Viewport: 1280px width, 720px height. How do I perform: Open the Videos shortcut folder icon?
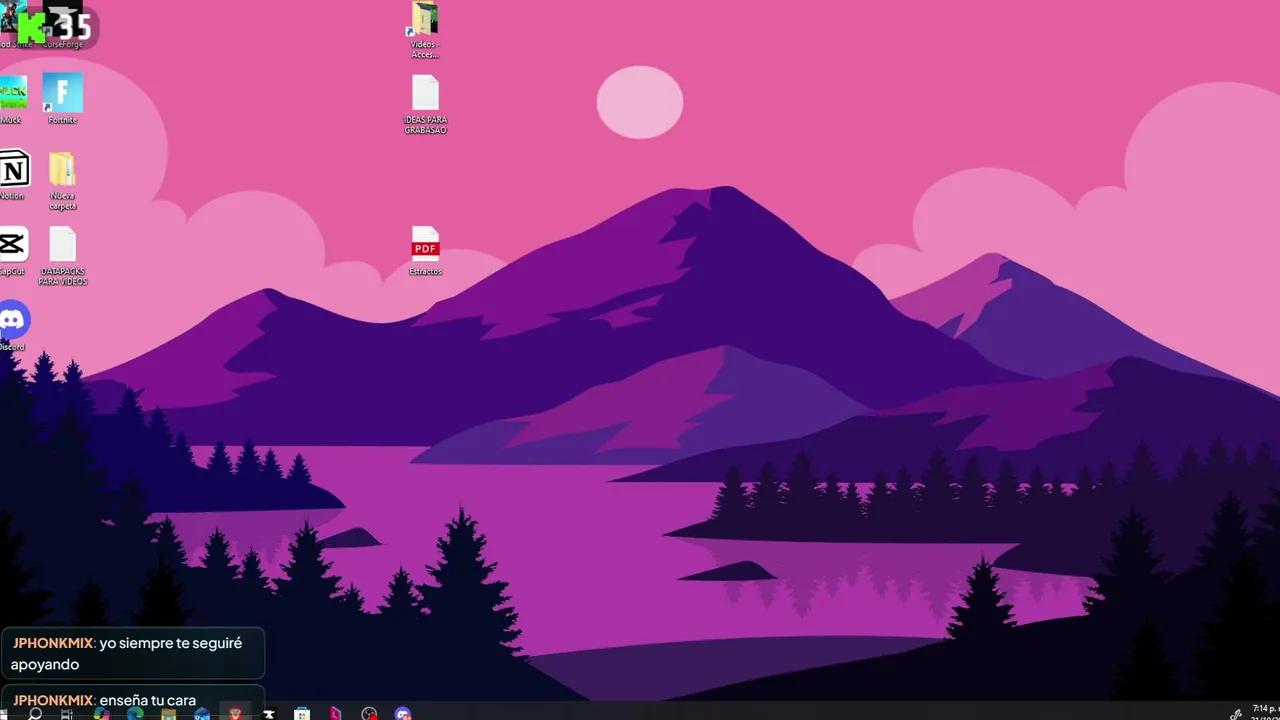[x=425, y=30]
